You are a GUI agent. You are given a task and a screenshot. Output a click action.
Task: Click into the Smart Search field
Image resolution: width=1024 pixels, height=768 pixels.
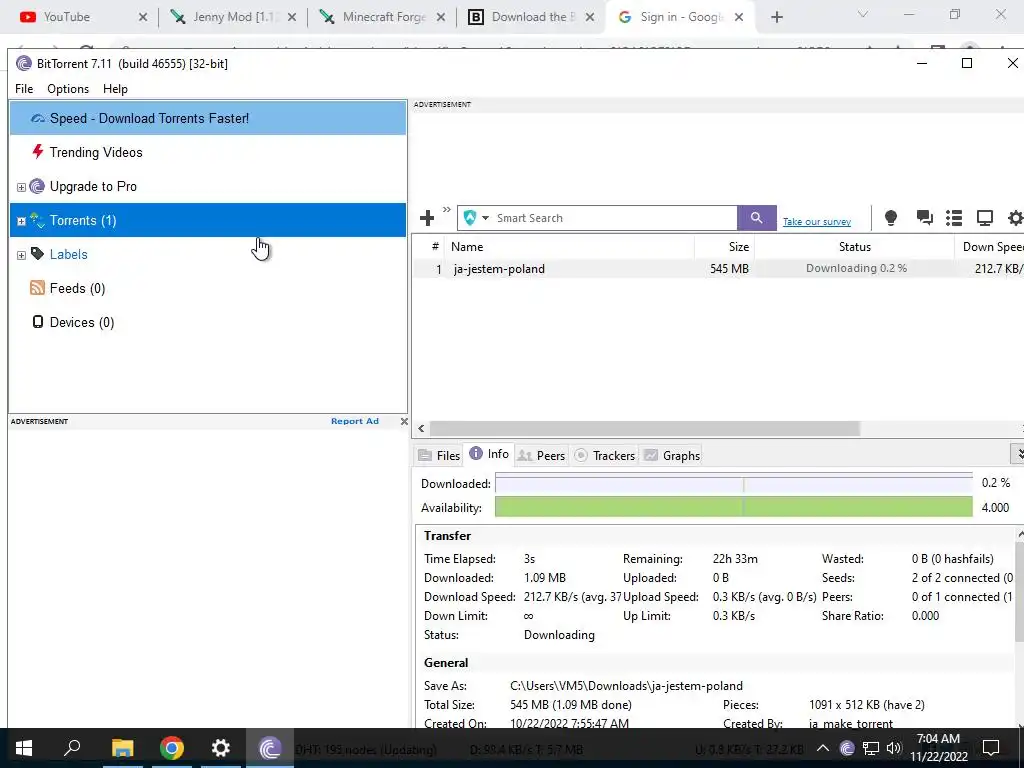click(x=615, y=218)
